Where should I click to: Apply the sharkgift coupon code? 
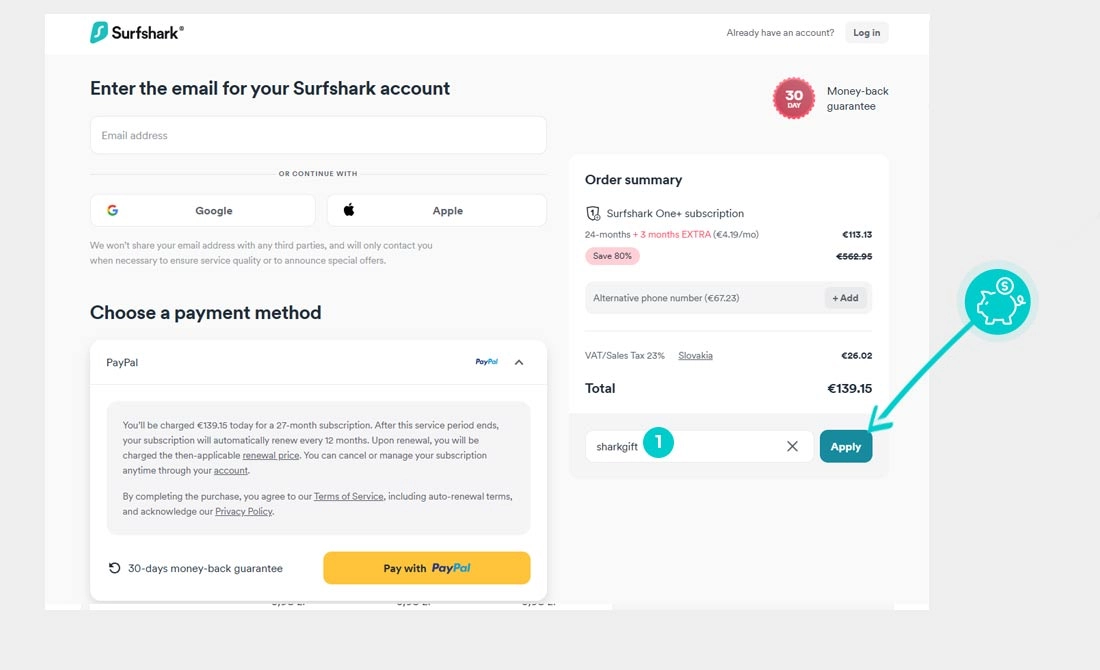(x=845, y=447)
